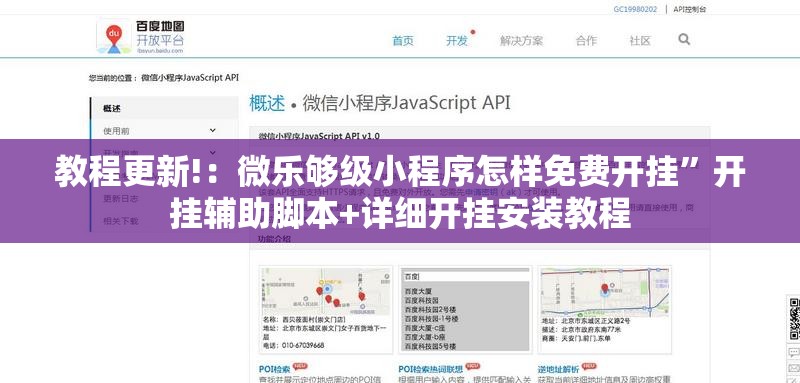This screenshot has height=383, width=800.
Task: Open the 开发 navigation menu
Action: pyautogui.click(x=457, y=41)
